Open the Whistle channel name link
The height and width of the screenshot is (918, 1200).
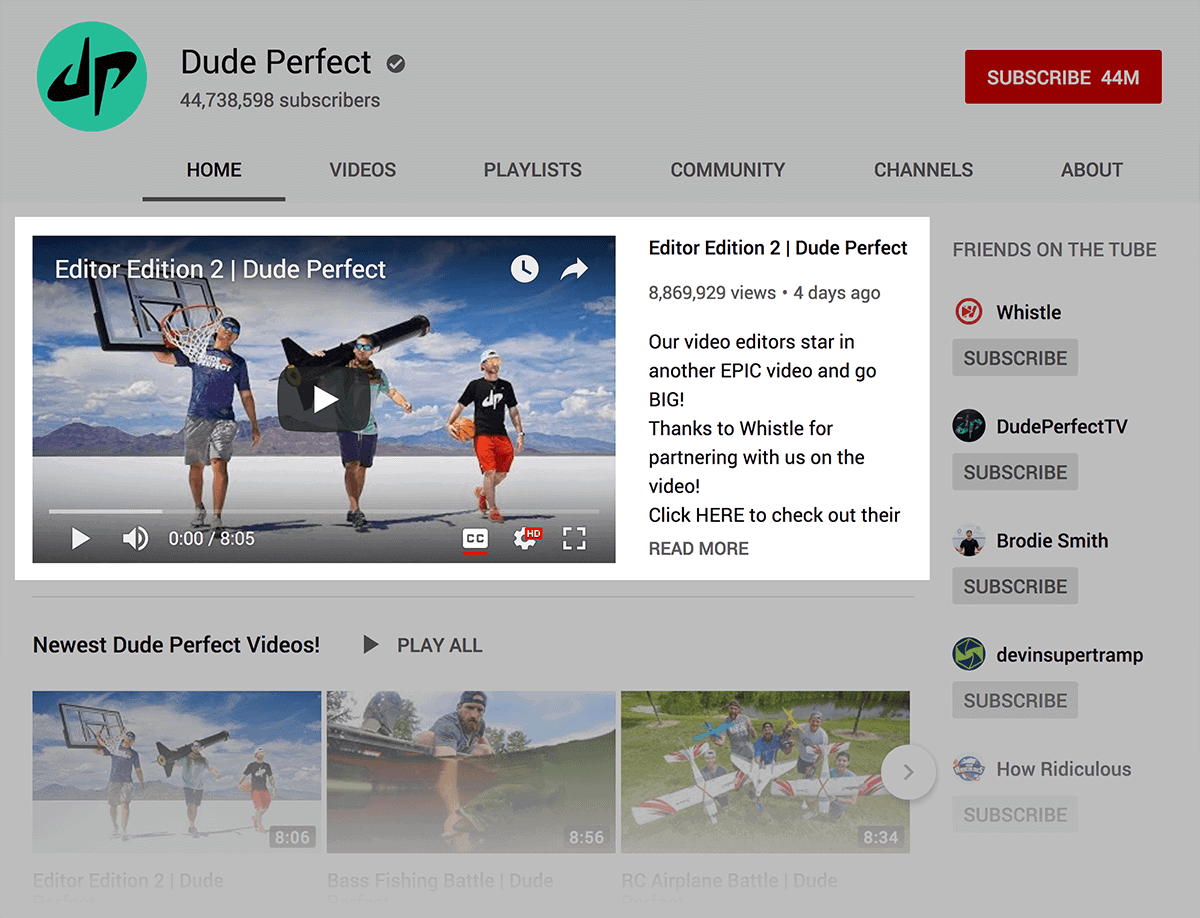pos(1029,312)
